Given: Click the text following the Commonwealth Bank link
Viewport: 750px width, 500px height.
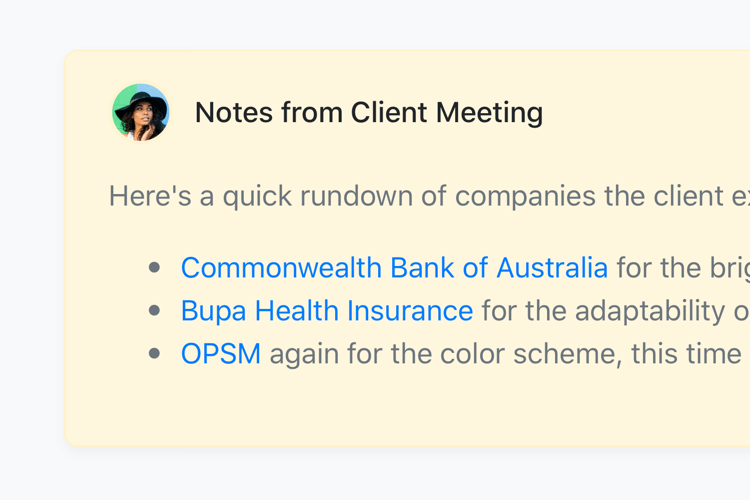Looking at the screenshot, I should pos(680,268).
